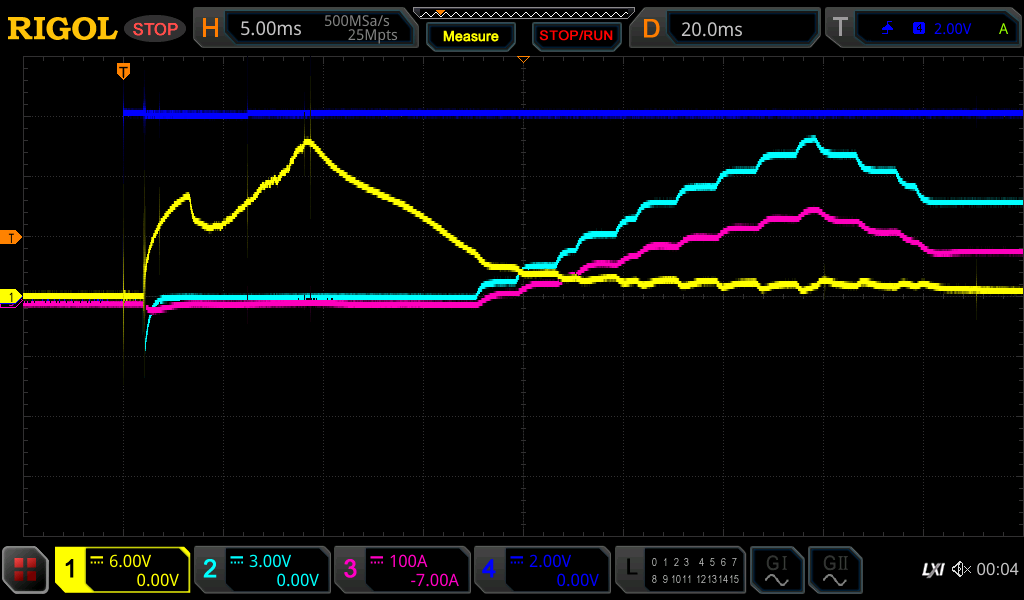Open channel 4 blue 2.00V settings
The height and width of the screenshot is (600, 1024).
tap(542, 570)
